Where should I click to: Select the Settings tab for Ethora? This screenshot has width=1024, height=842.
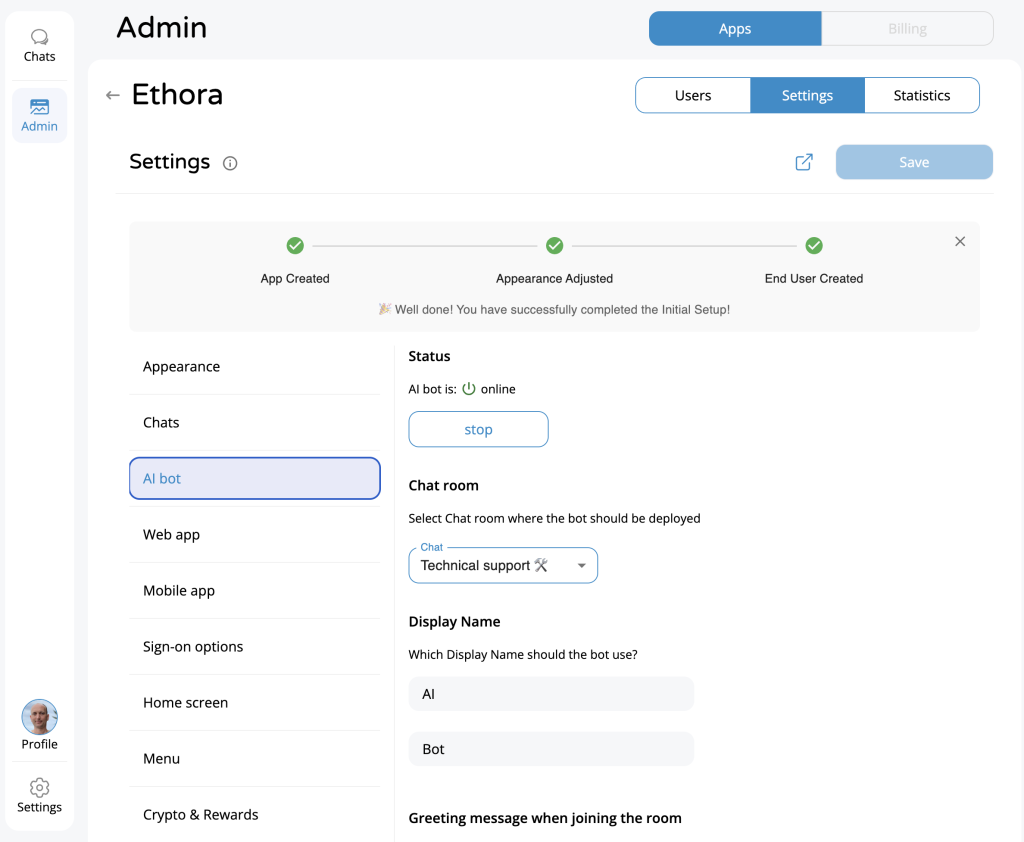807,95
